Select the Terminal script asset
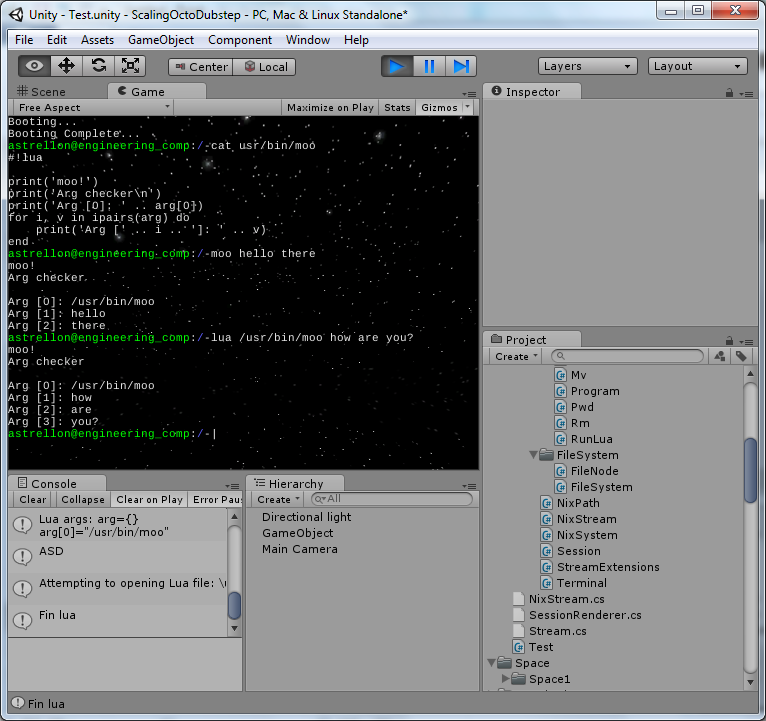The height and width of the screenshot is (721, 766). pos(574,583)
